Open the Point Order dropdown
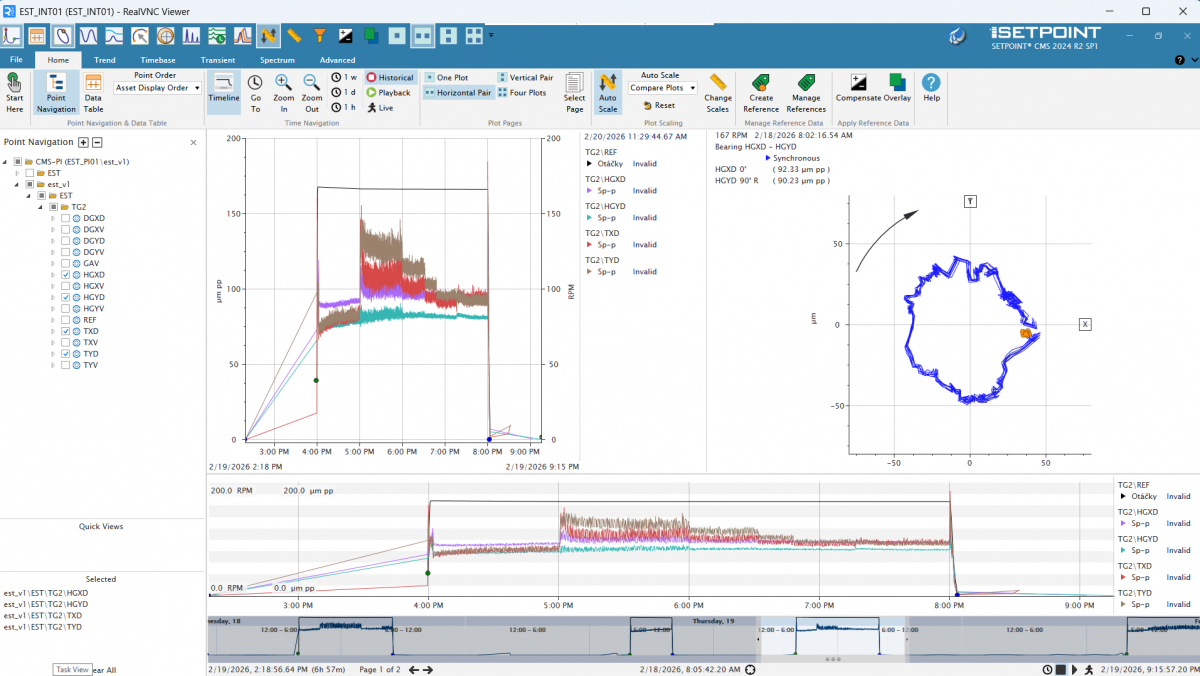 pos(158,88)
